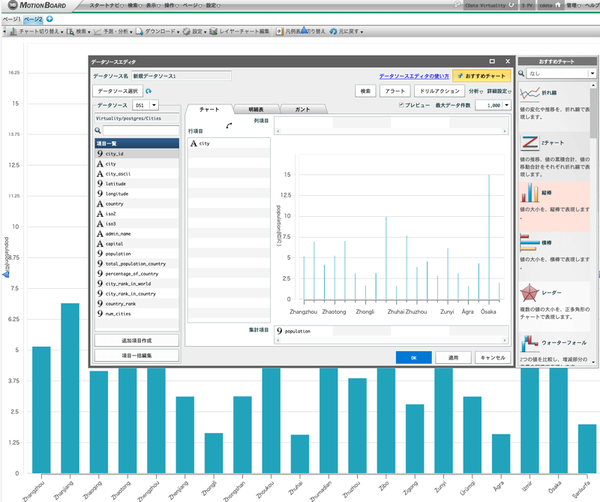Pick the 縦棒 vertical bar chart icon
This screenshot has width=600, height=502.
coord(531,193)
